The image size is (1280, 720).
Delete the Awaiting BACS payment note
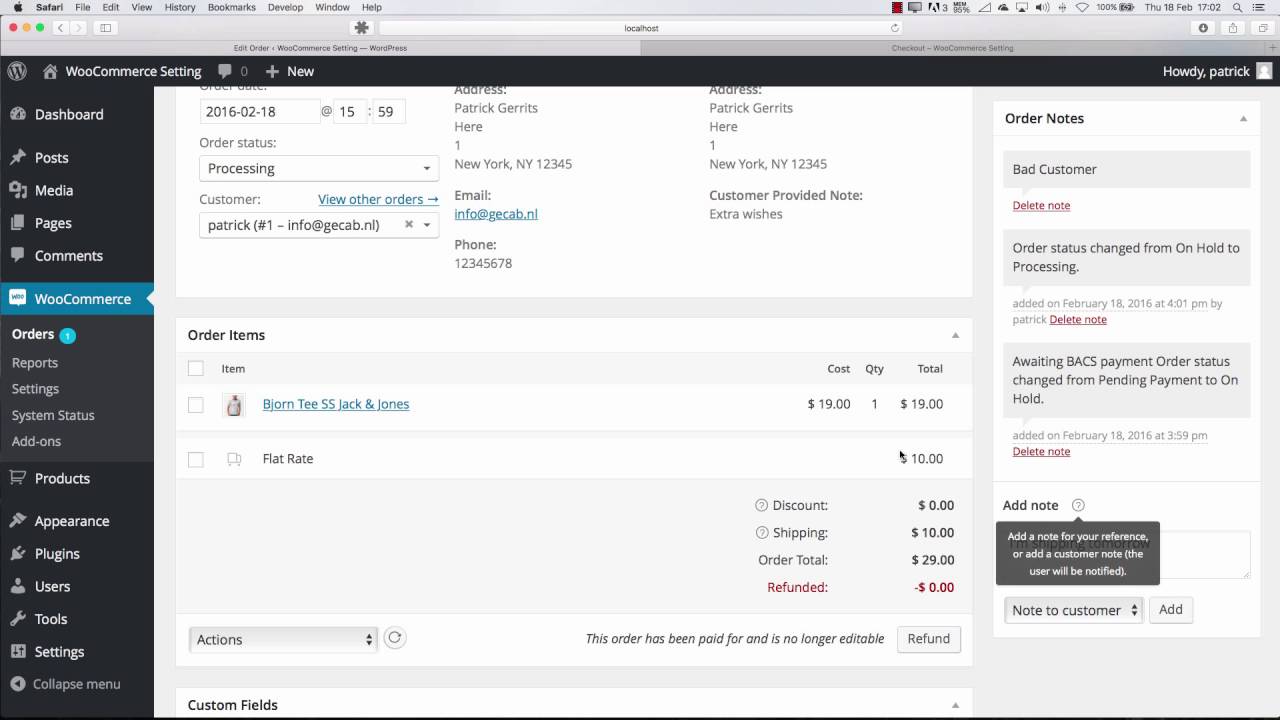[1041, 451]
